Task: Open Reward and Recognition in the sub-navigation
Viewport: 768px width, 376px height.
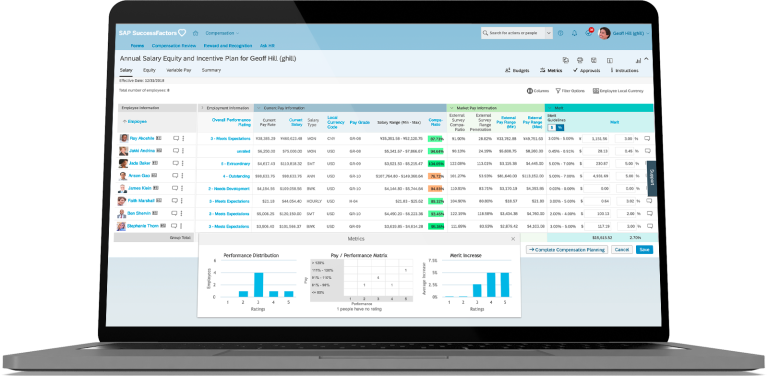Action: (228, 46)
